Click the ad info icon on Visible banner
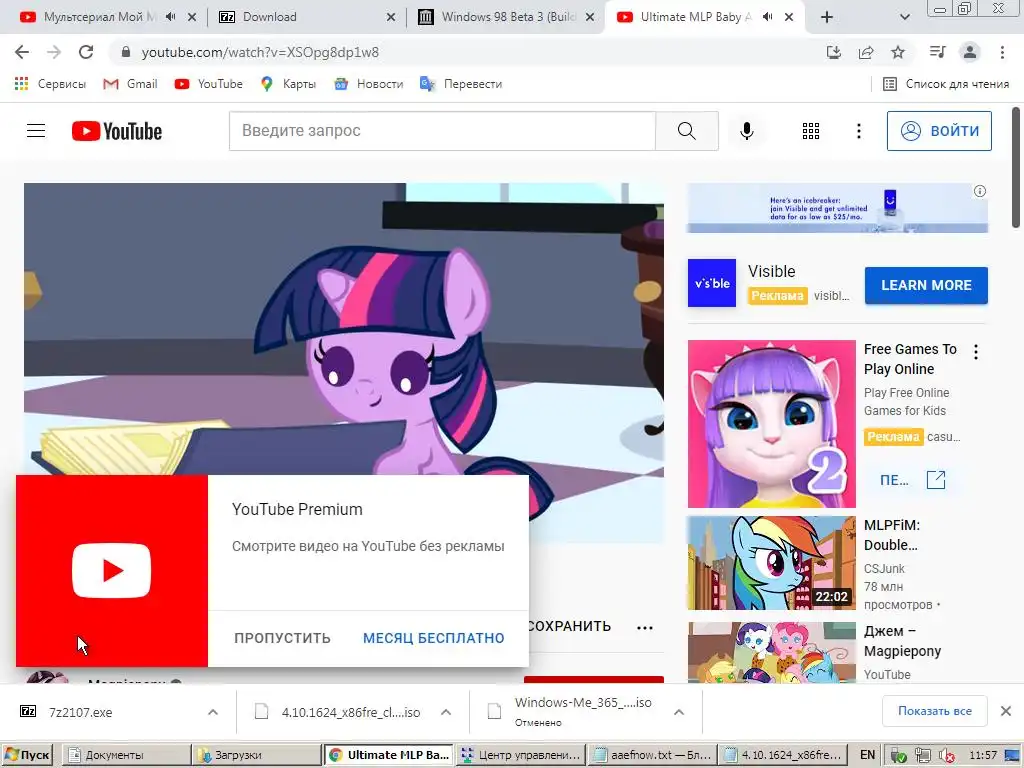 tap(980, 191)
